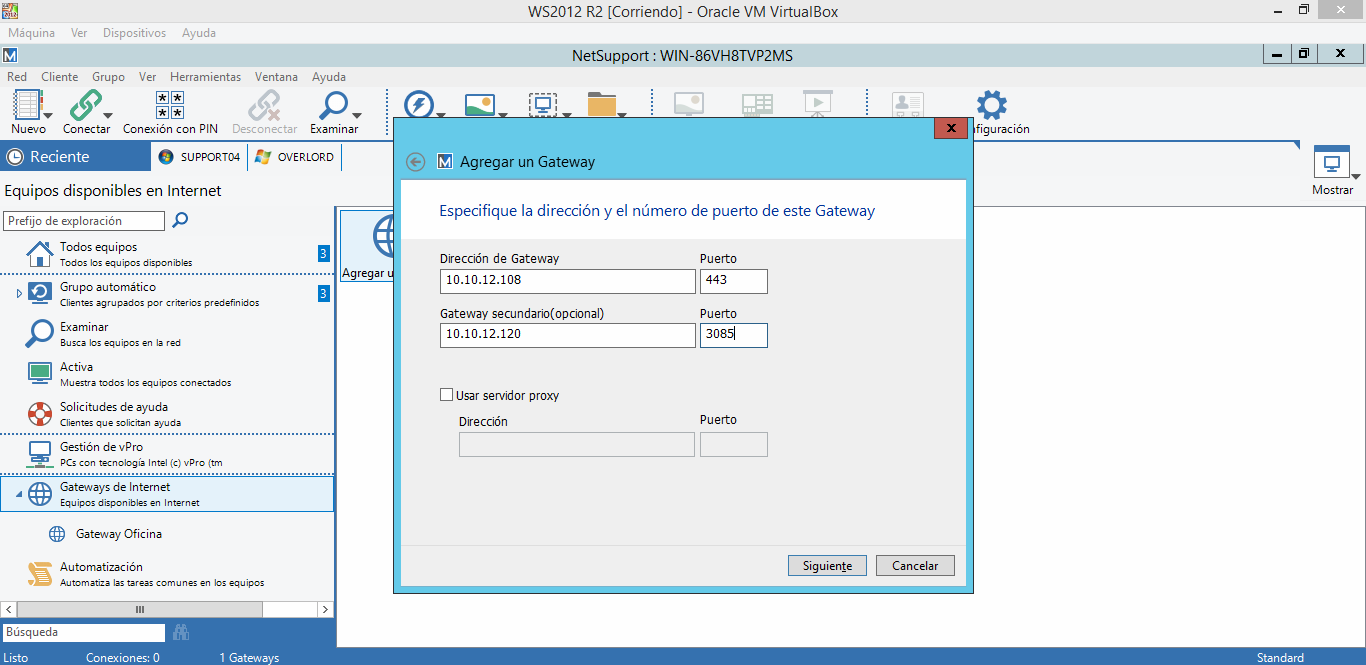Click the Mostrar monitor icon
The height and width of the screenshot is (665, 1366).
point(1331,163)
